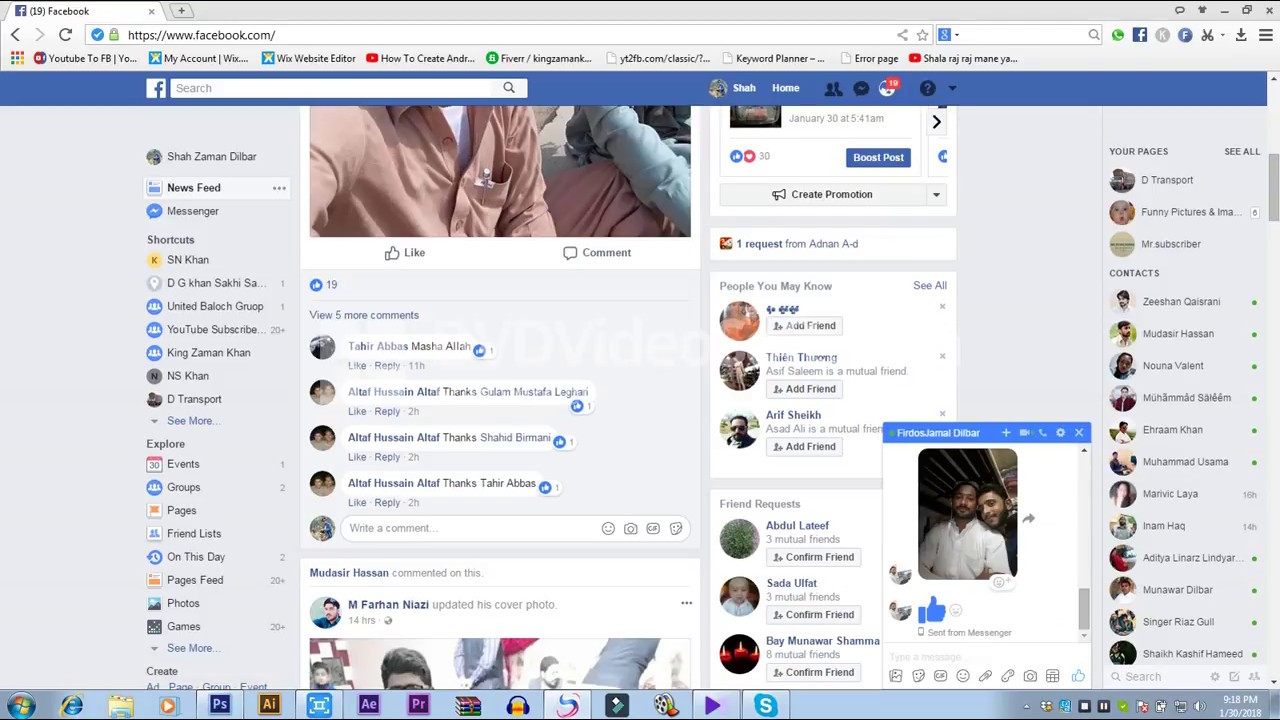Attach file with paperclip icon in chat
Viewport: 1280px width, 720px height.
[985, 677]
